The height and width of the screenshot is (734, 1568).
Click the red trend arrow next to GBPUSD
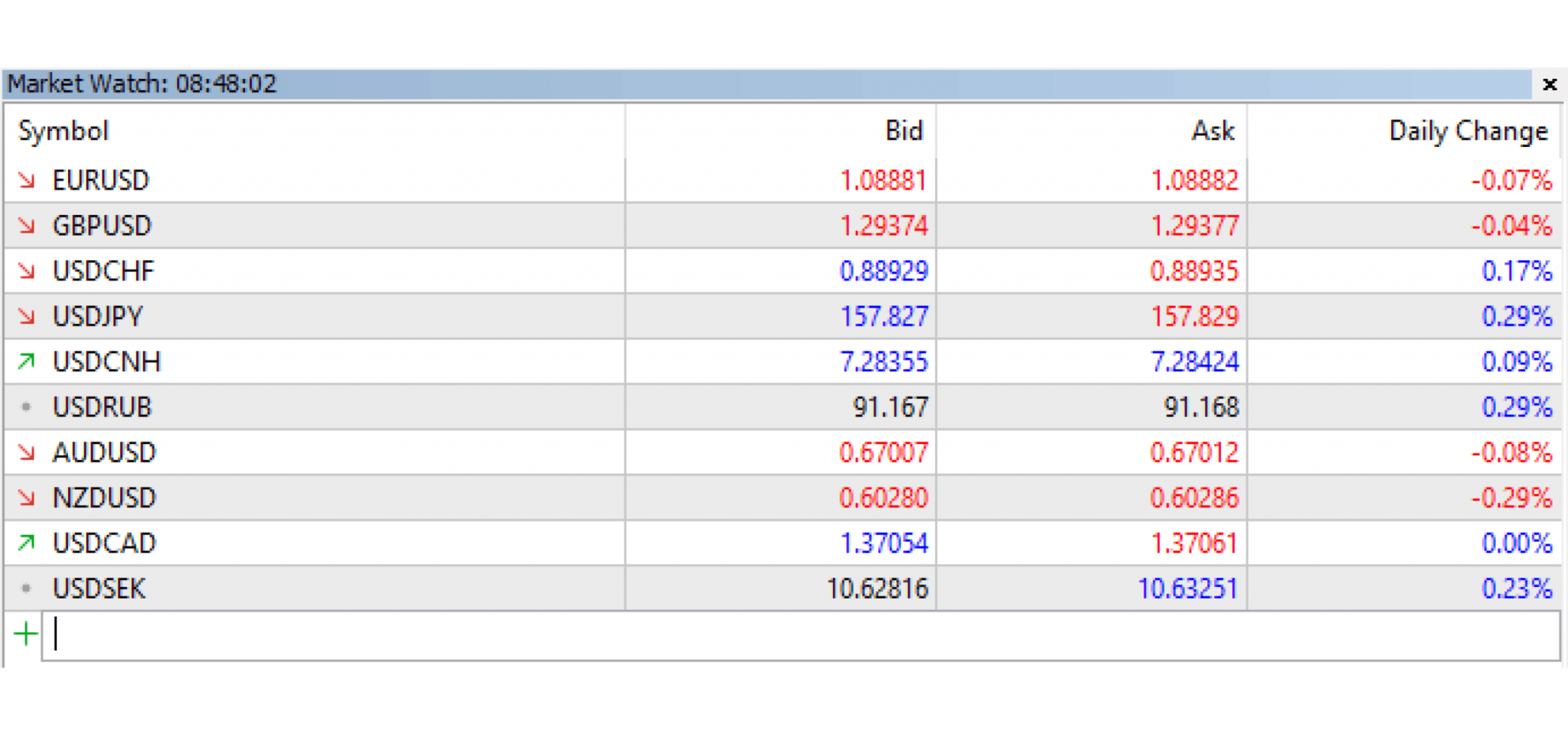tap(27, 226)
